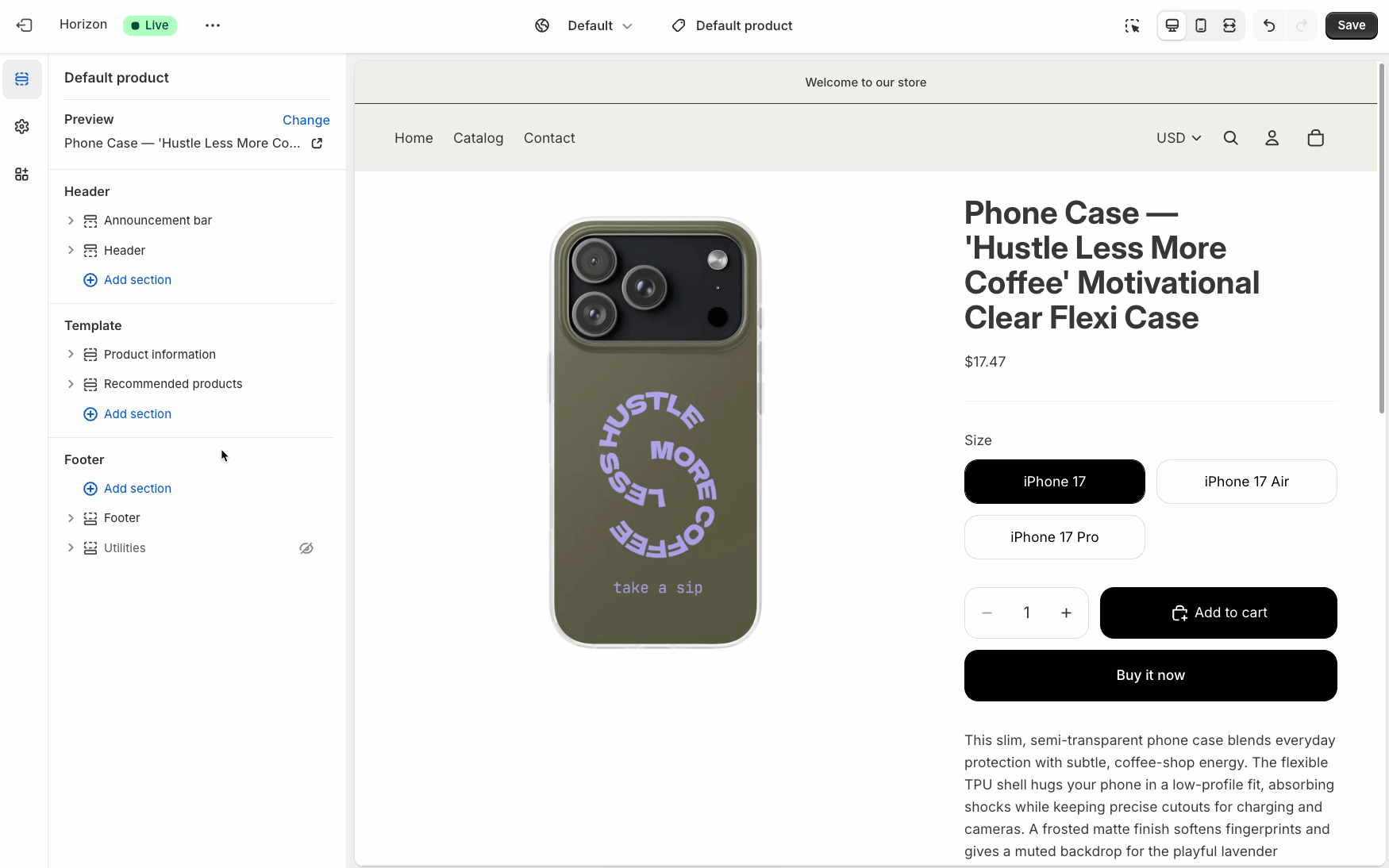Redo the undone change
Viewport: 1389px width, 868px height.
point(1300,25)
